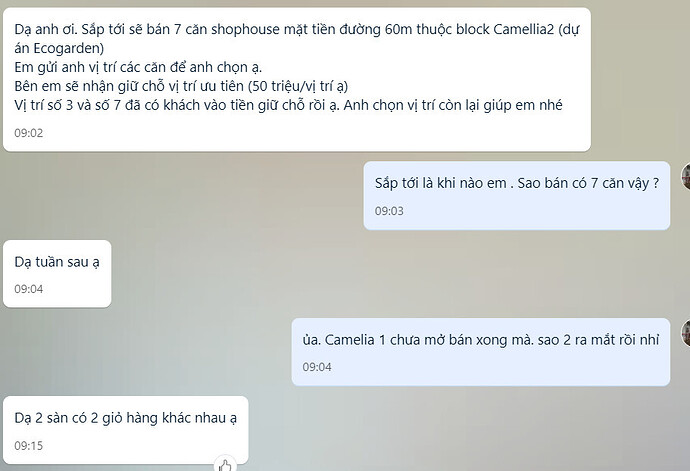This screenshot has width=690, height=471.
Task: Select the long shophouse announcement message bubble
Action: click(297, 80)
